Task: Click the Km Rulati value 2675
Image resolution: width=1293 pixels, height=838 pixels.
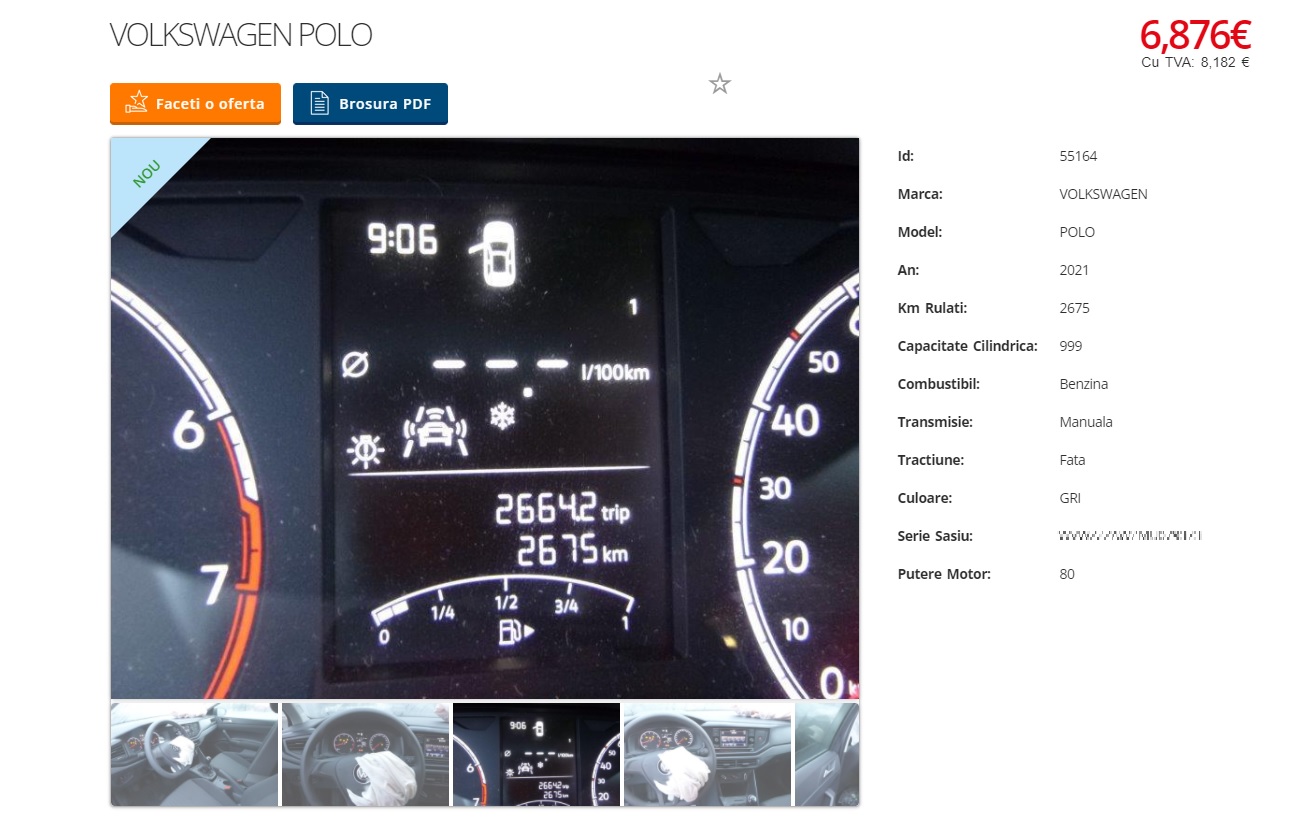Action: [x=1074, y=308]
